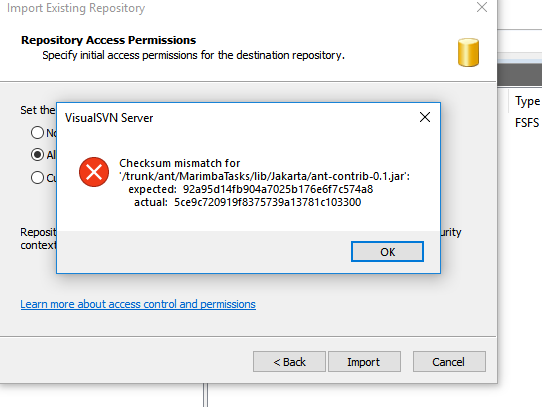Click the Repository Access Permissions heading
The width and height of the screenshot is (542, 407).
(x=109, y=40)
